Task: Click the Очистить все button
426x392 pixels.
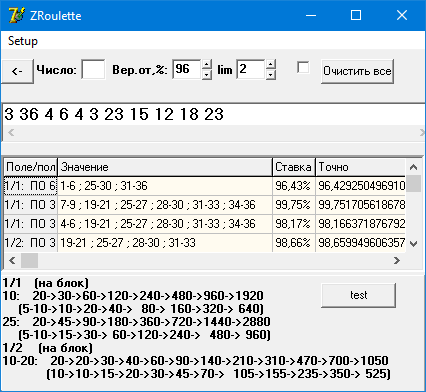Action: [x=357, y=71]
